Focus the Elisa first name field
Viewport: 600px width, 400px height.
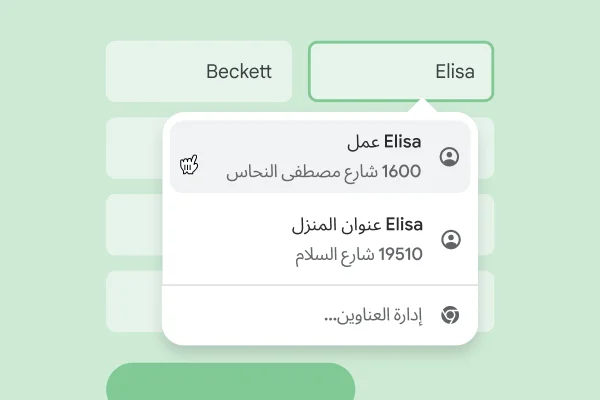tap(400, 71)
